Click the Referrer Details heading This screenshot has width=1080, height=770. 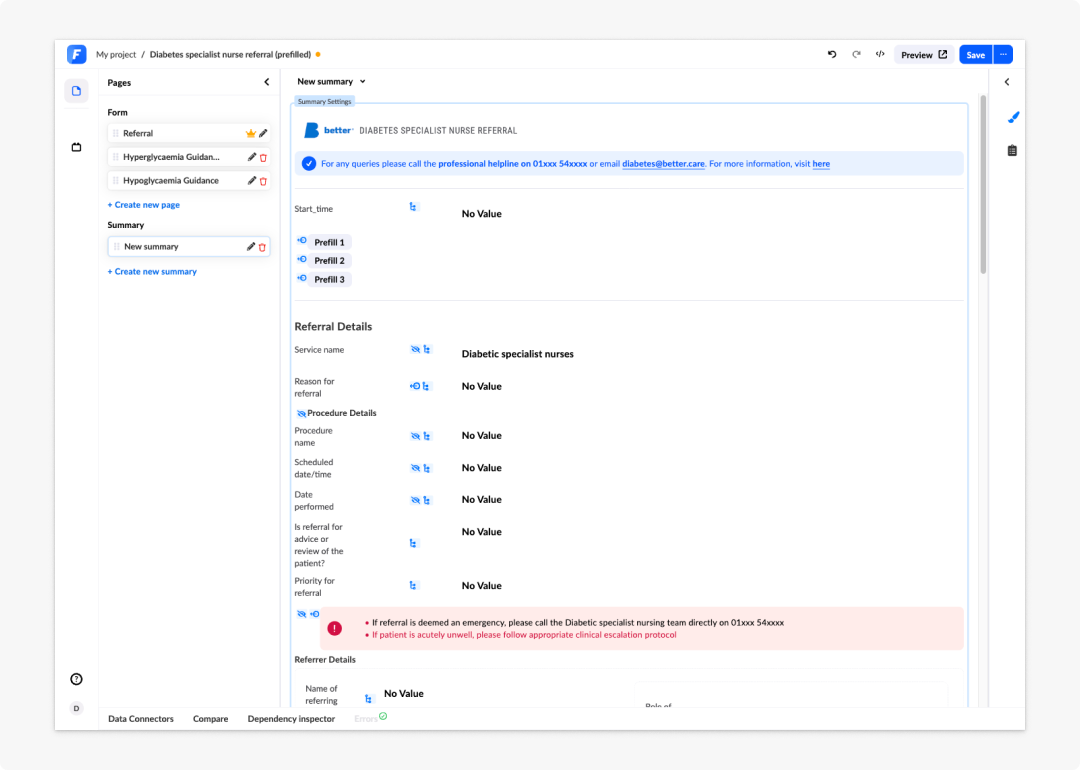(325, 660)
